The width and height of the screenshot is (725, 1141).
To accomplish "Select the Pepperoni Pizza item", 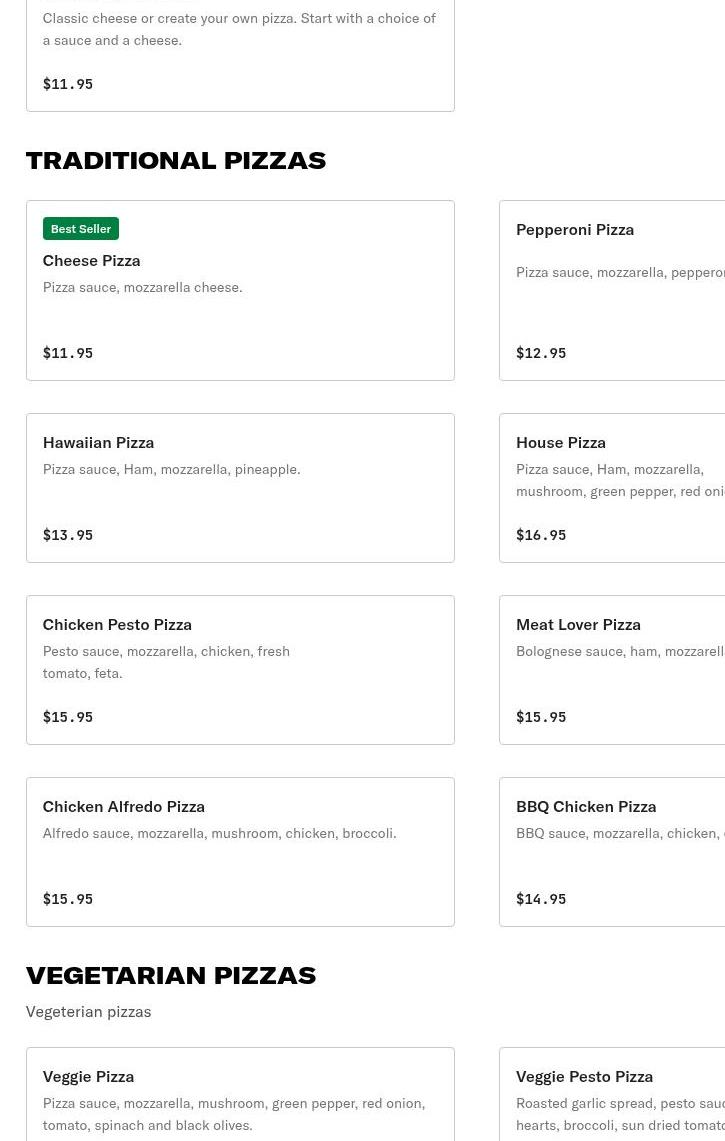I will point(612,290).
